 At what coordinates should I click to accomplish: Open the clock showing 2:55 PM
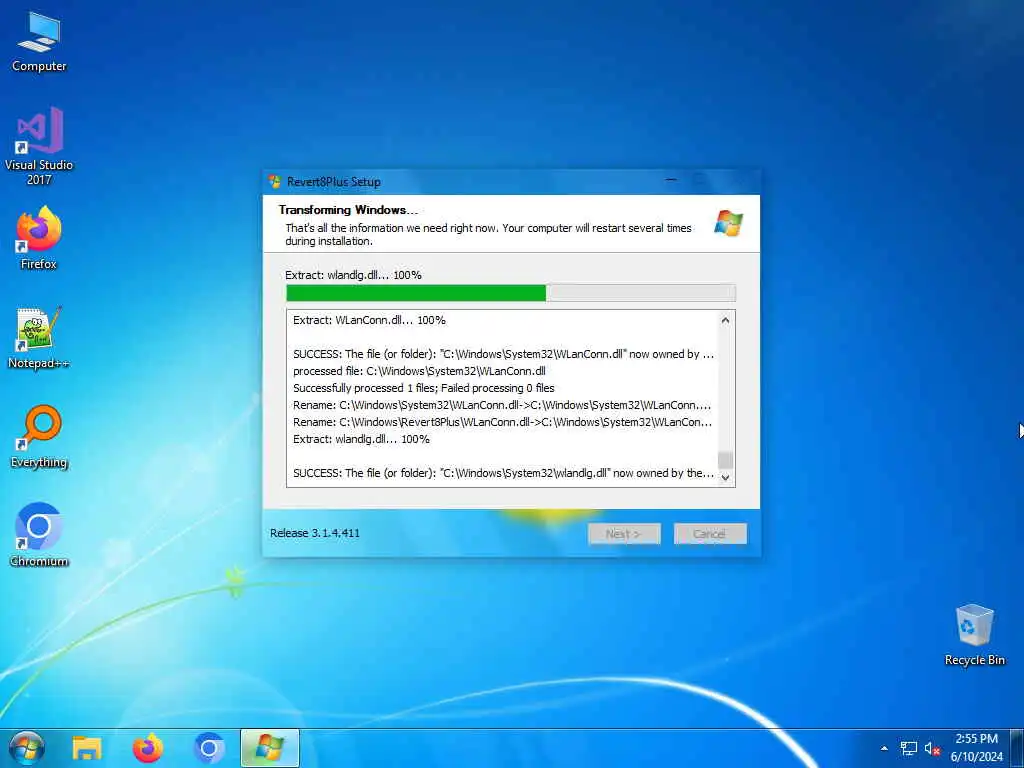coord(976,739)
